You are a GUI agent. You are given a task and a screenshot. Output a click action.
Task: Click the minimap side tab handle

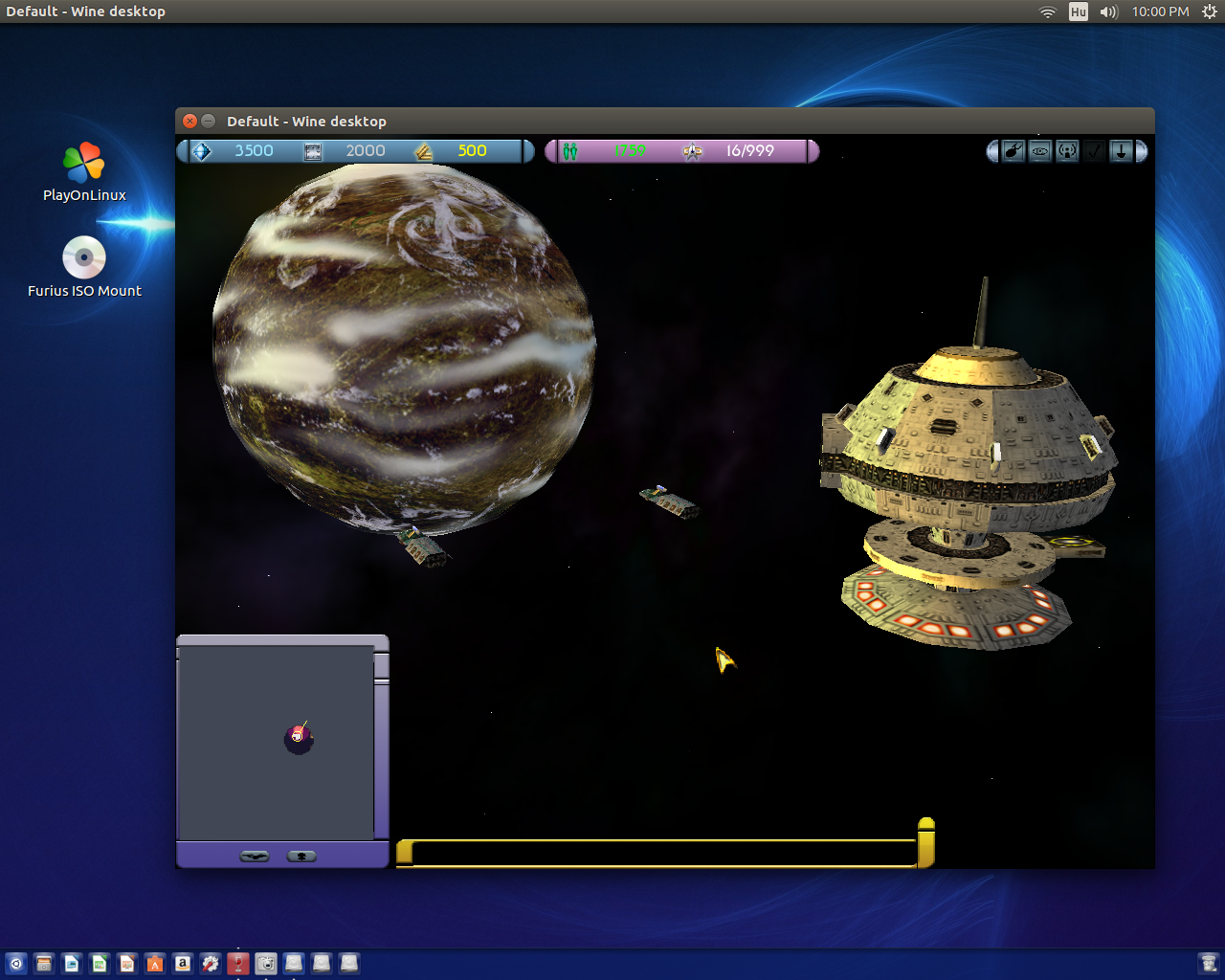(x=381, y=667)
